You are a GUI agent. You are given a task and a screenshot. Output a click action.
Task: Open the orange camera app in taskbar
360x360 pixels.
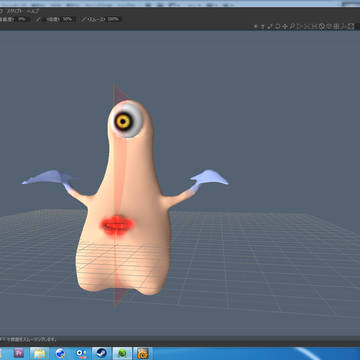[x=143, y=353]
